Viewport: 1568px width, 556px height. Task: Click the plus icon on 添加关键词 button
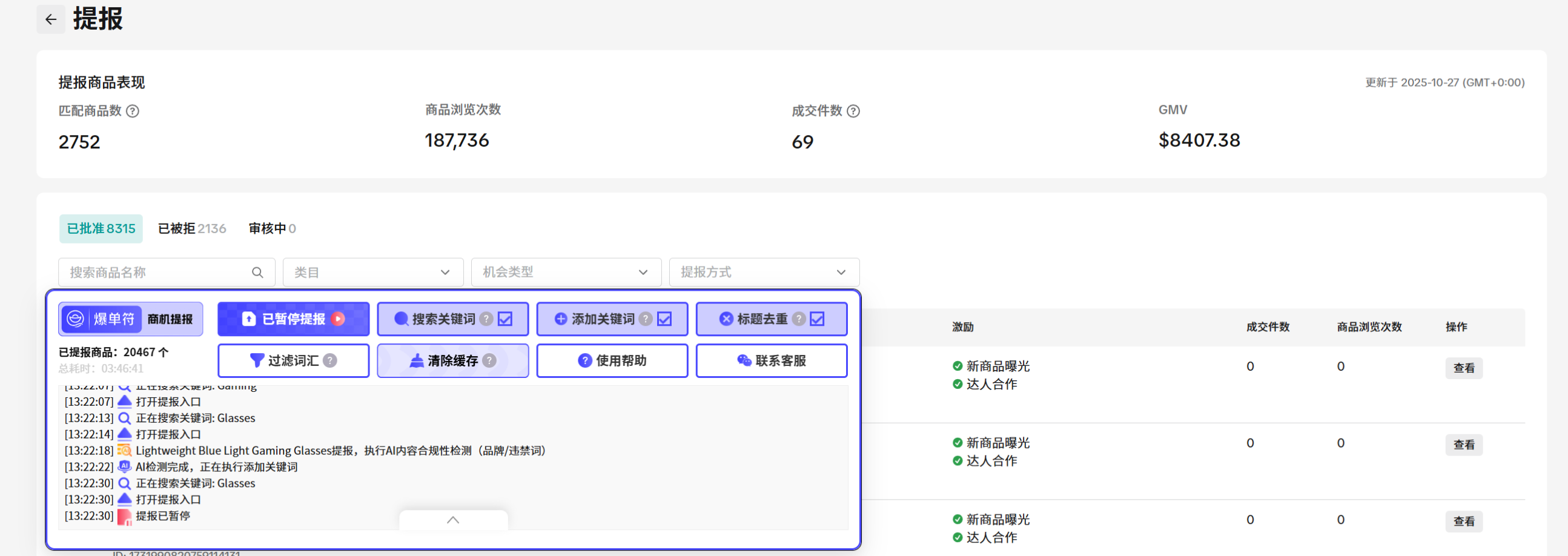[560, 318]
